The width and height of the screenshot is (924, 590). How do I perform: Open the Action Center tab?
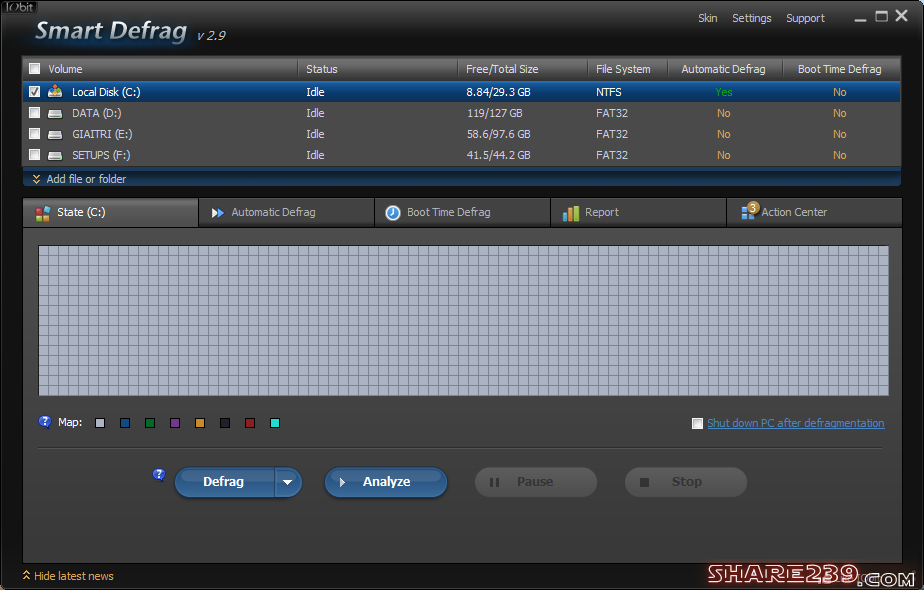[814, 213]
